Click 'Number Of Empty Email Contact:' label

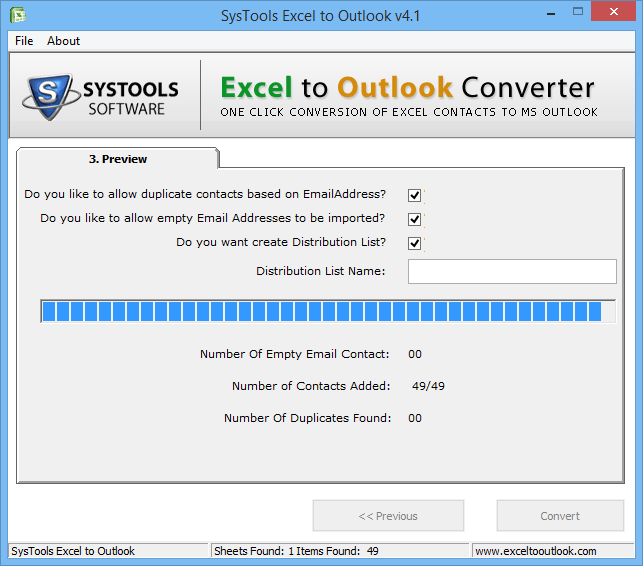tap(294, 354)
